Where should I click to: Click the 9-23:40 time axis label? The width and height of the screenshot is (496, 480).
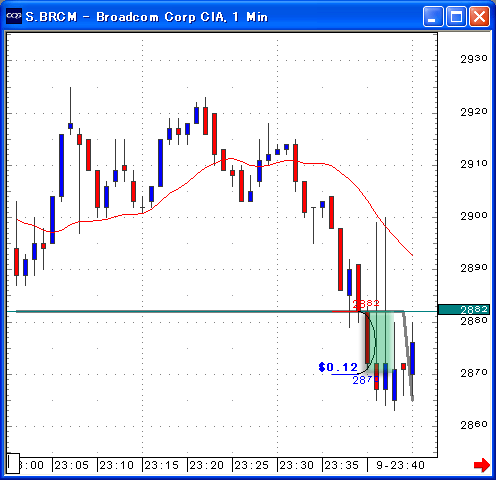400,465
